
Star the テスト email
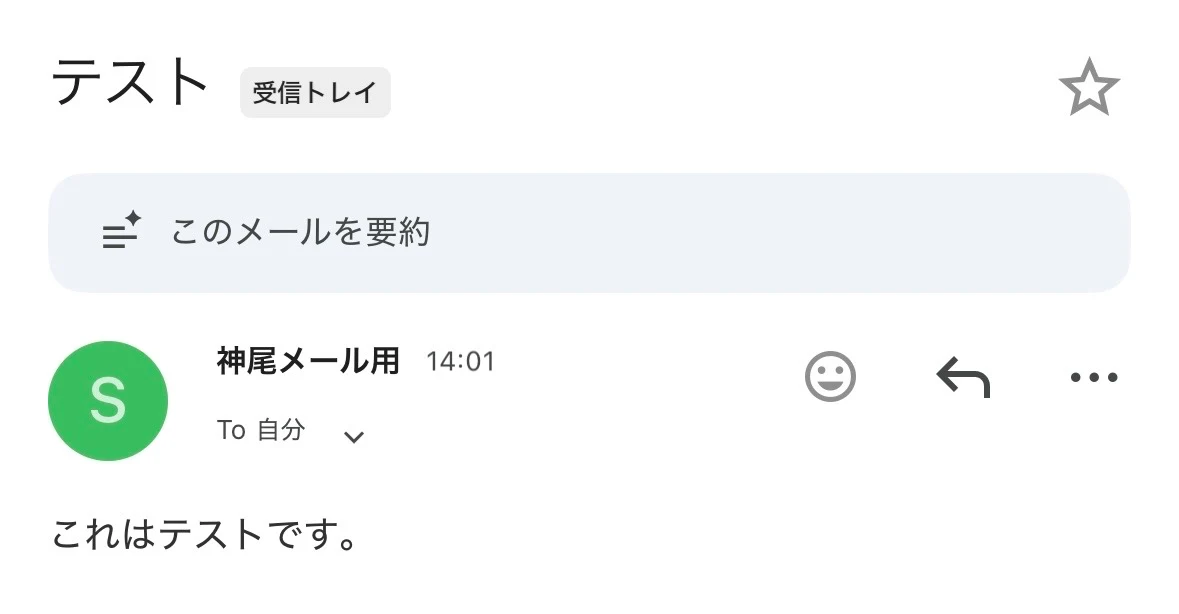tap(1088, 88)
